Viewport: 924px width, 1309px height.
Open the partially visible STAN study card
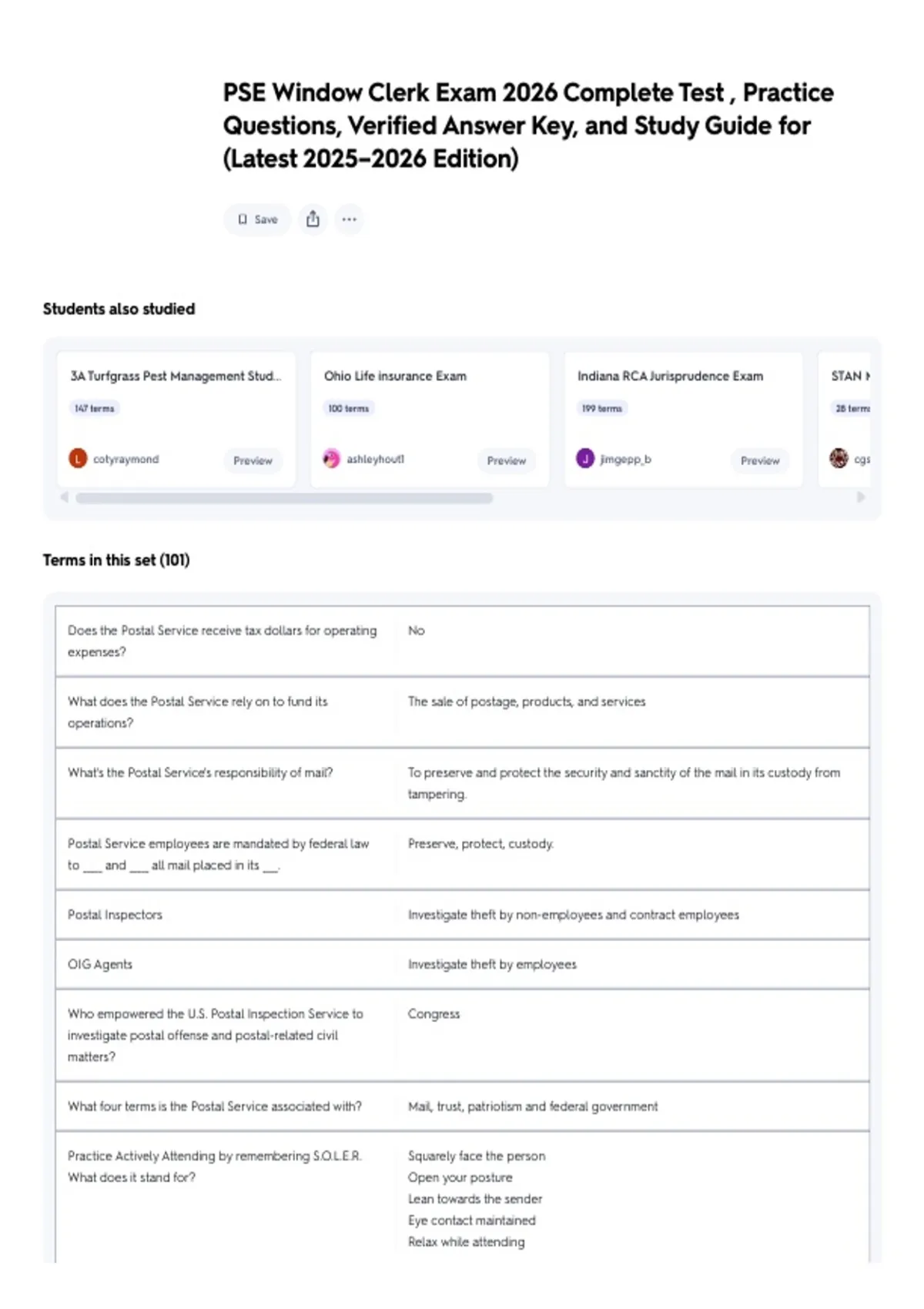pyautogui.click(x=845, y=420)
